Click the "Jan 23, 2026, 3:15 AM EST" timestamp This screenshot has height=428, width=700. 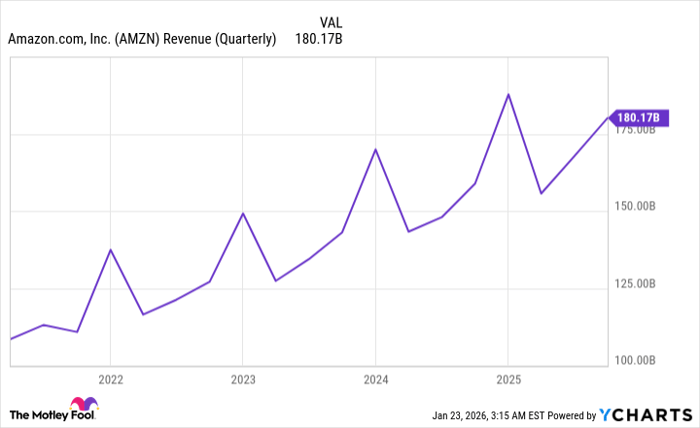[488, 416]
